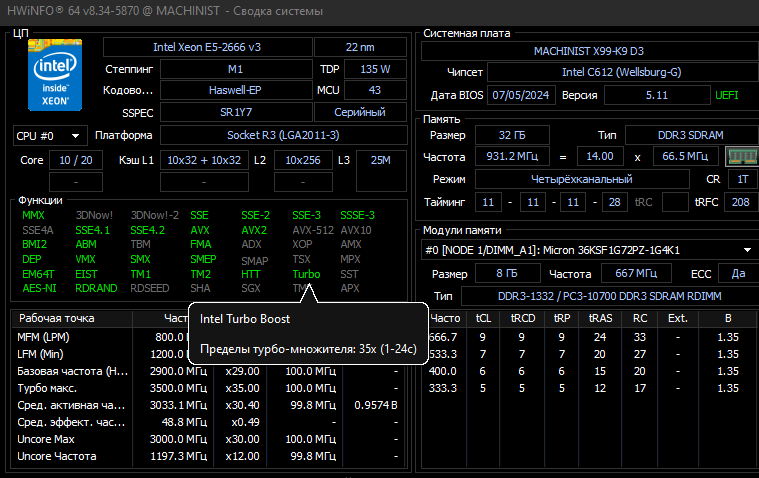Click the tCL column header
759x478 pixels.
(x=483, y=318)
